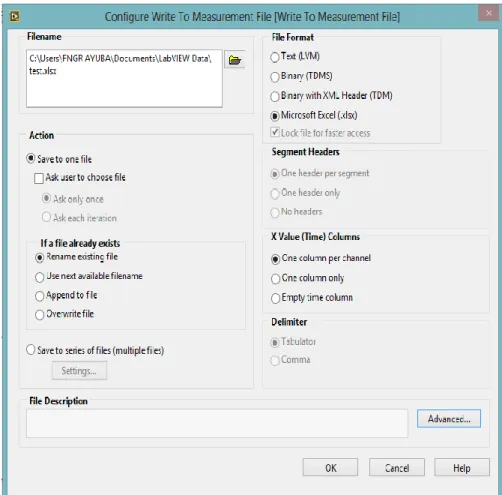This screenshot has width=502, height=495.
Task: Open the Advanced... options
Action: [x=449, y=419]
